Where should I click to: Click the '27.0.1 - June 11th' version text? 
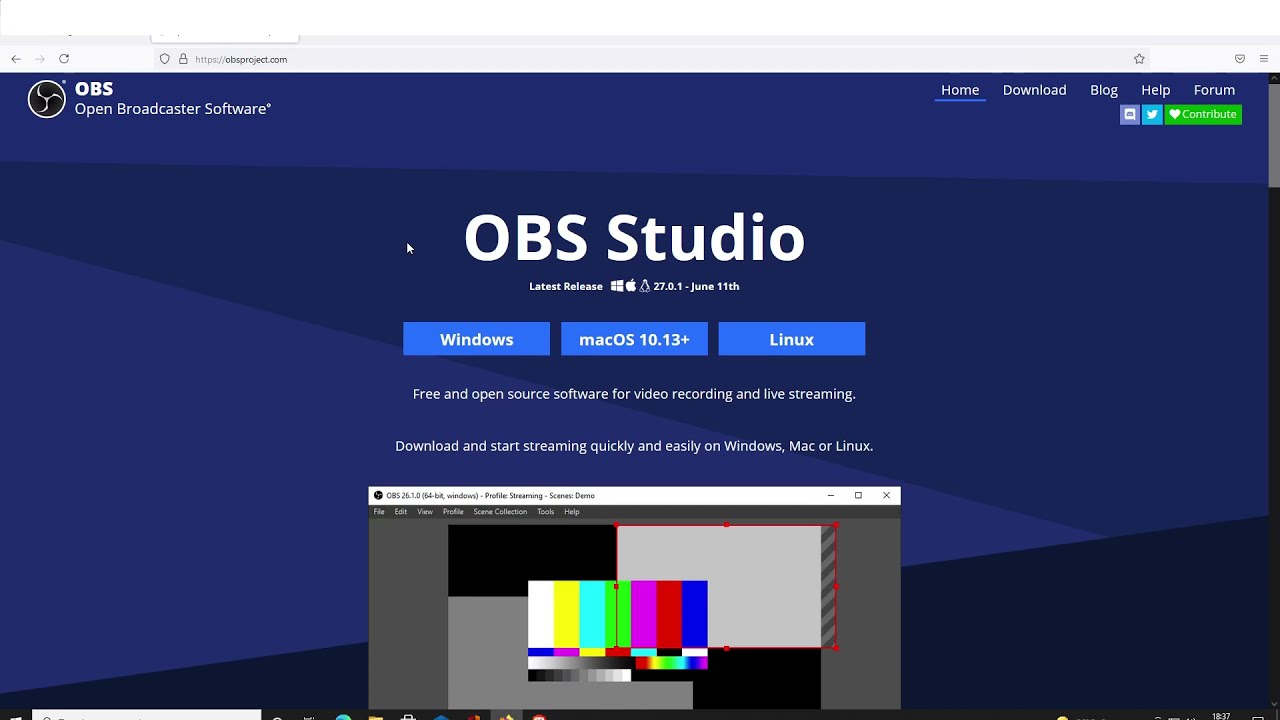point(696,286)
